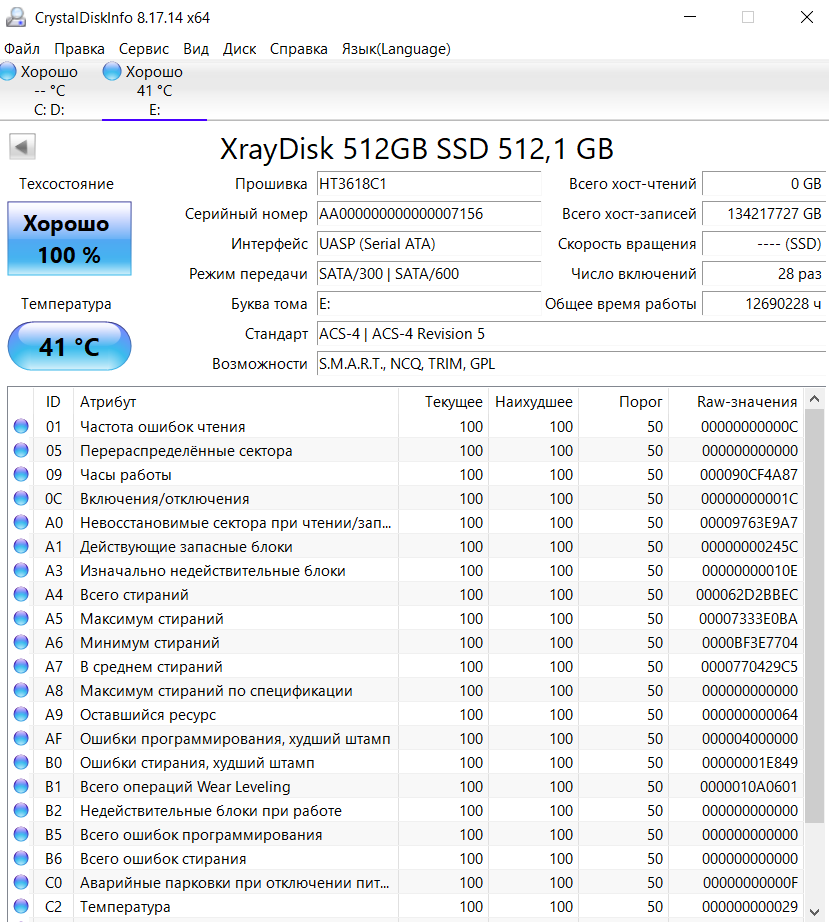829x922 pixels.
Task: Click status icon of row B1 Wear Leveling
Action: pos(21,786)
